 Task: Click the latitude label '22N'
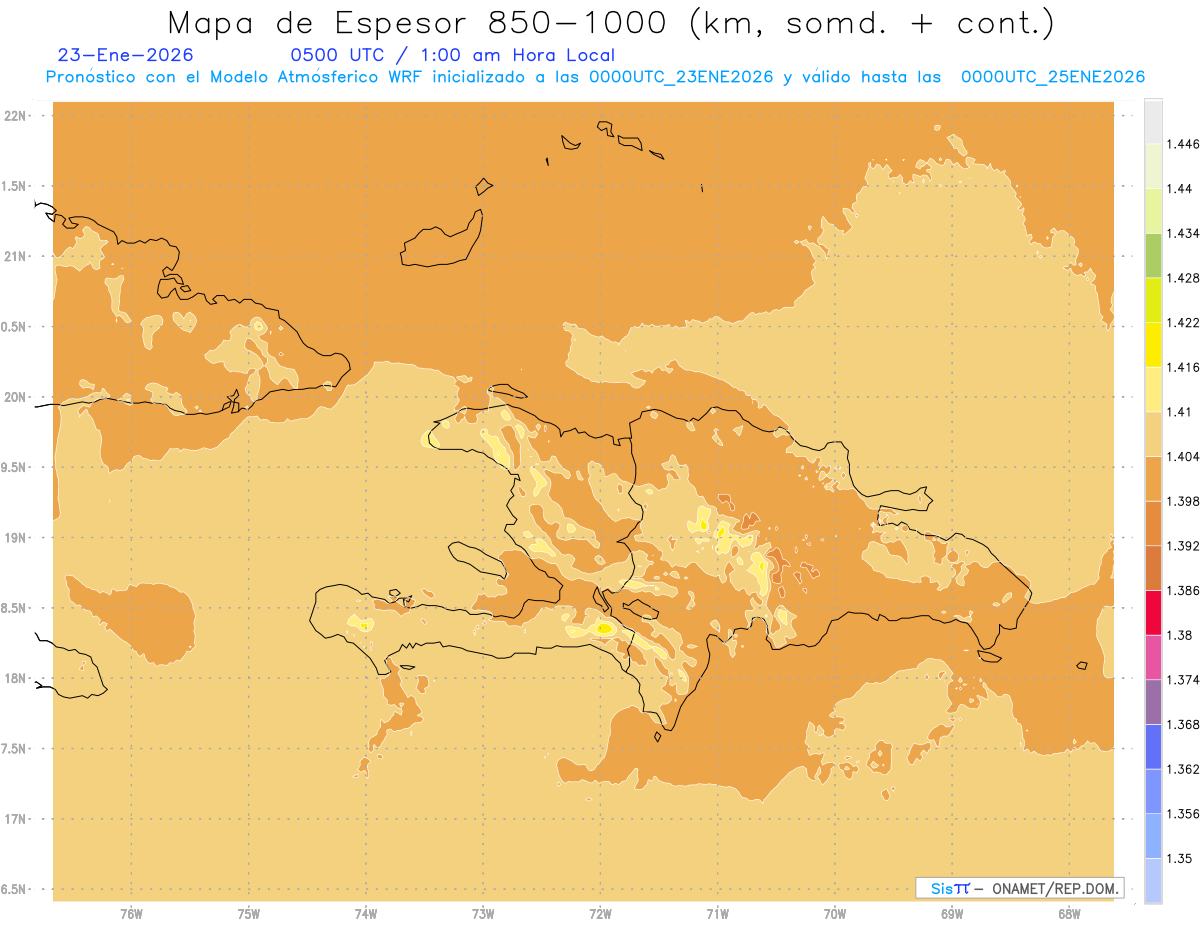pyautogui.click(x=15, y=116)
